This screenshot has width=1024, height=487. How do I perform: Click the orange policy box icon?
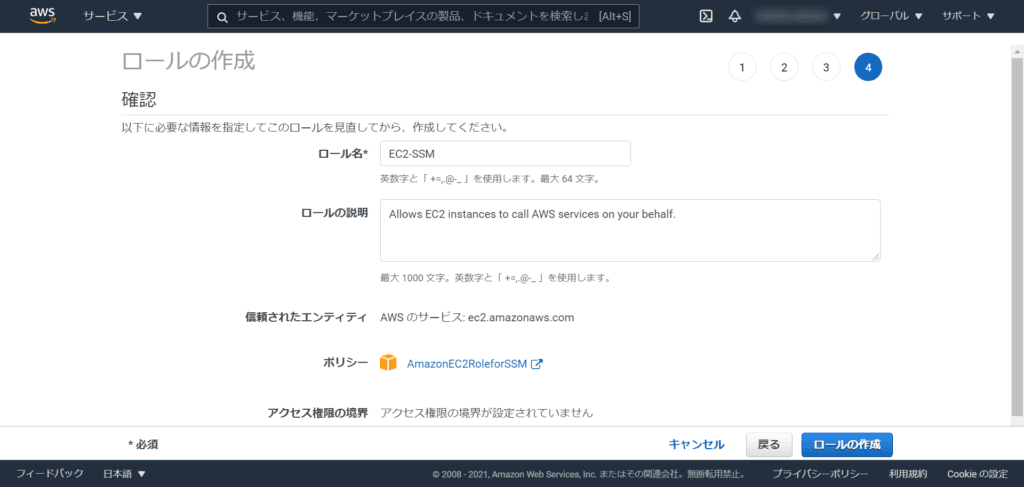[x=389, y=363]
